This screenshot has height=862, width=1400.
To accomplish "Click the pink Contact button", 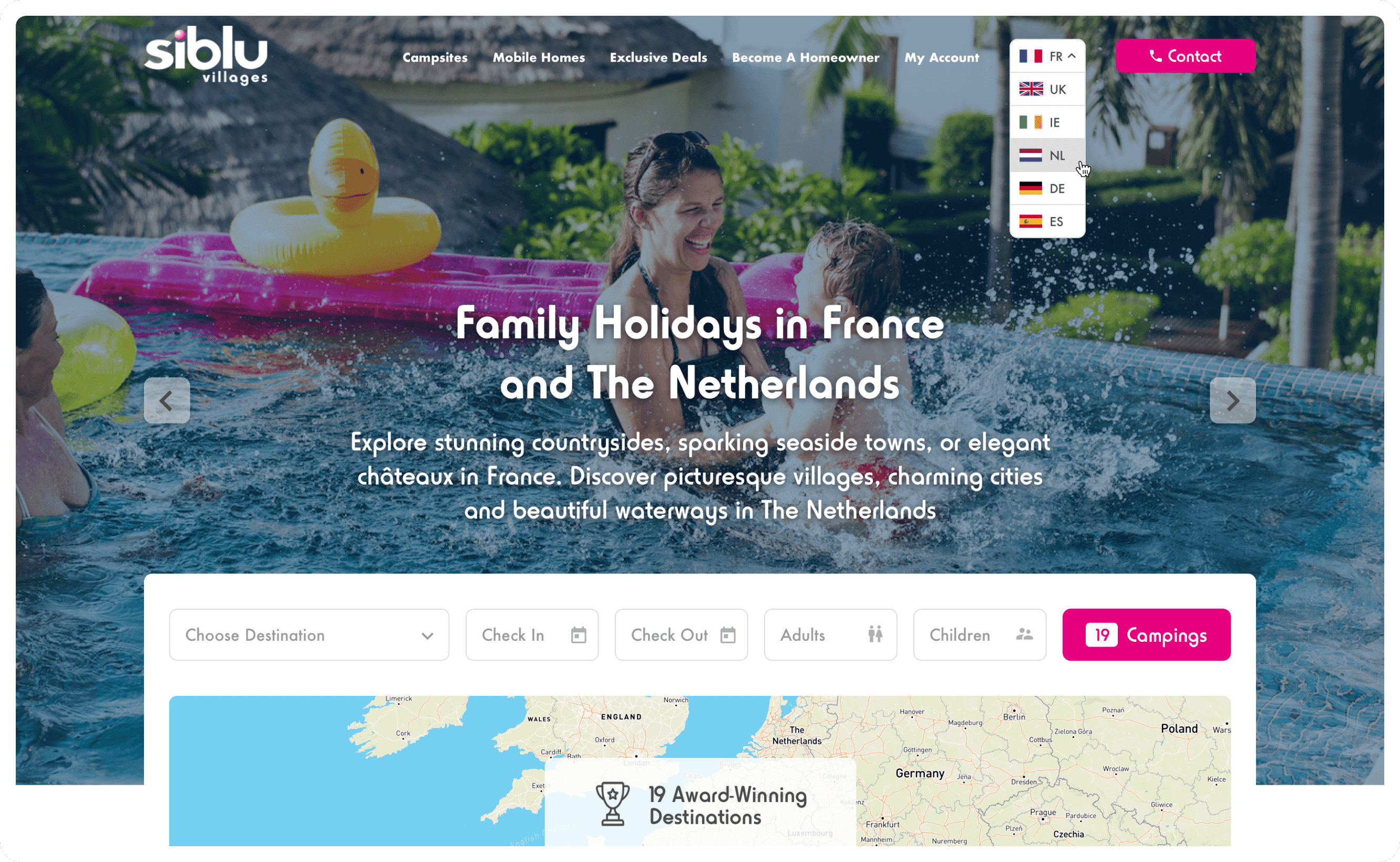I will click(x=1185, y=56).
